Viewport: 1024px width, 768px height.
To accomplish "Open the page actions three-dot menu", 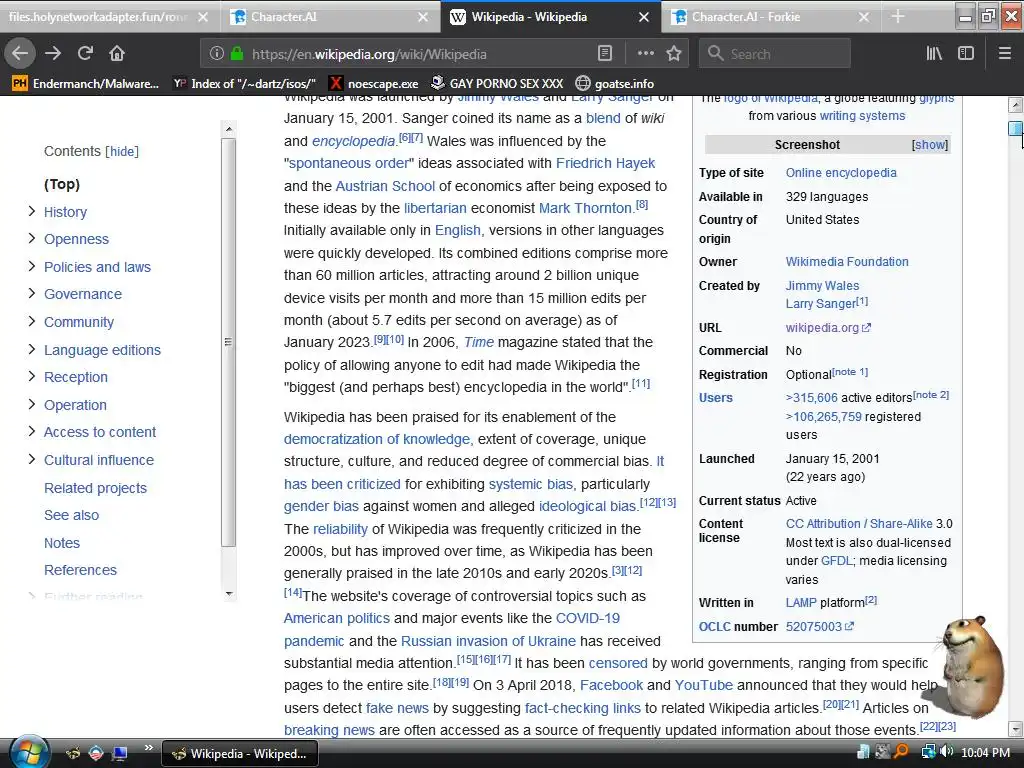I will 645,54.
